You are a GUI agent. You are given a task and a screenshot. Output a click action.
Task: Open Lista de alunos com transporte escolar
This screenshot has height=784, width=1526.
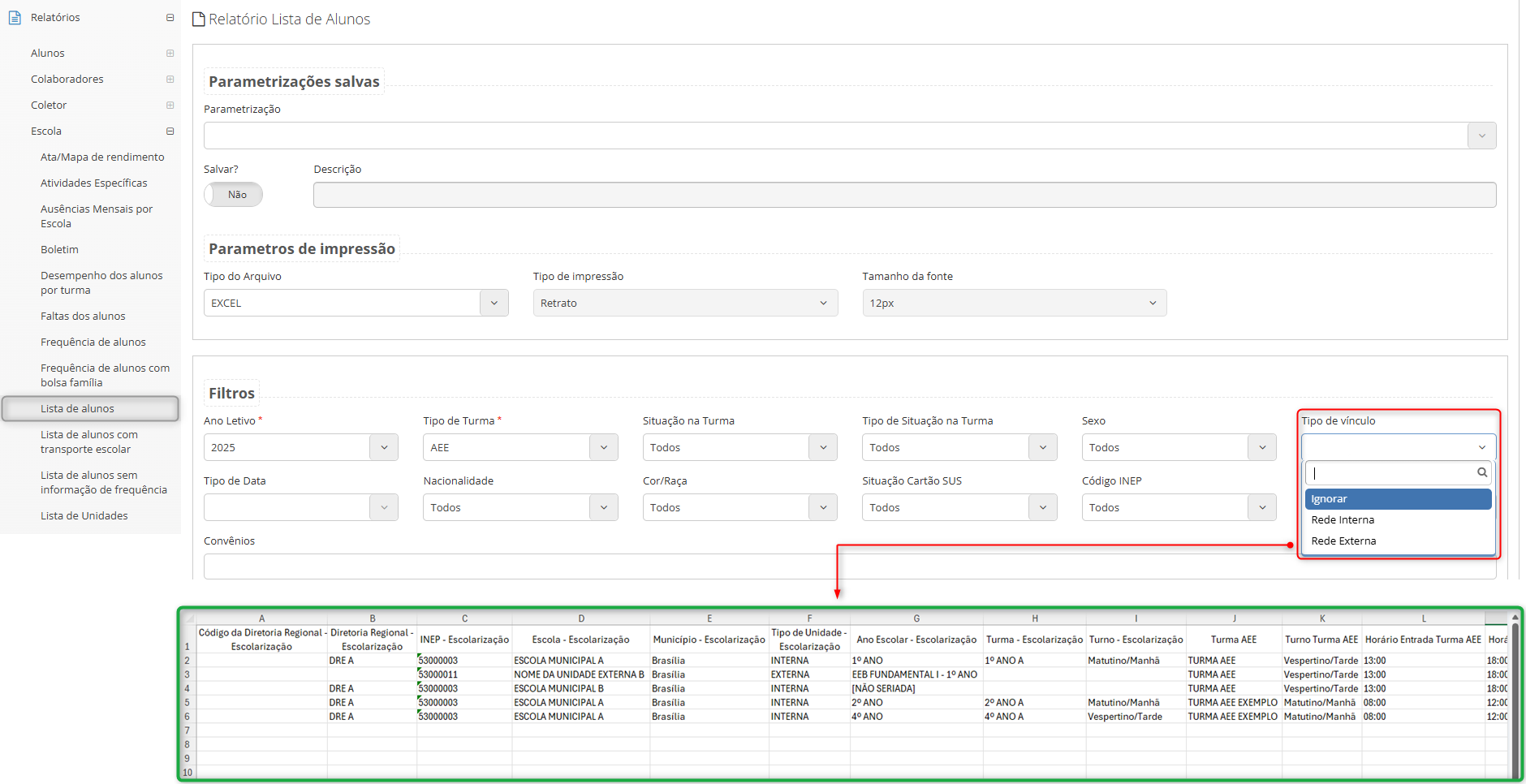[x=89, y=442]
